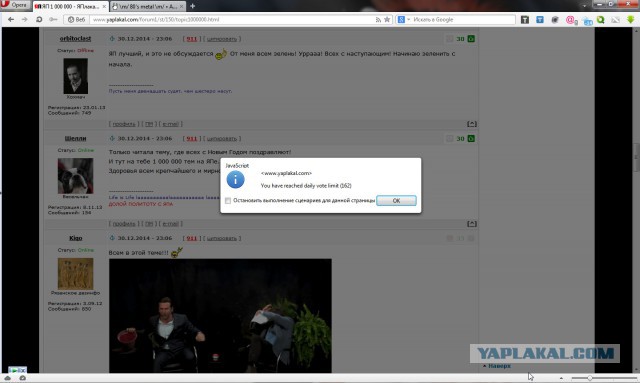Viewport: 640px width, 383px height.
Task: Open the Opera main menu button
Action: [15, 5]
